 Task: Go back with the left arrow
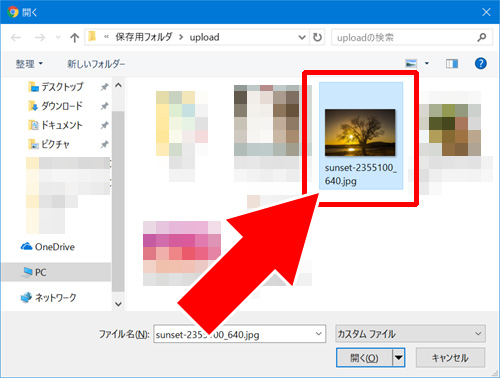pyautogui.click(x=16, y=37)
